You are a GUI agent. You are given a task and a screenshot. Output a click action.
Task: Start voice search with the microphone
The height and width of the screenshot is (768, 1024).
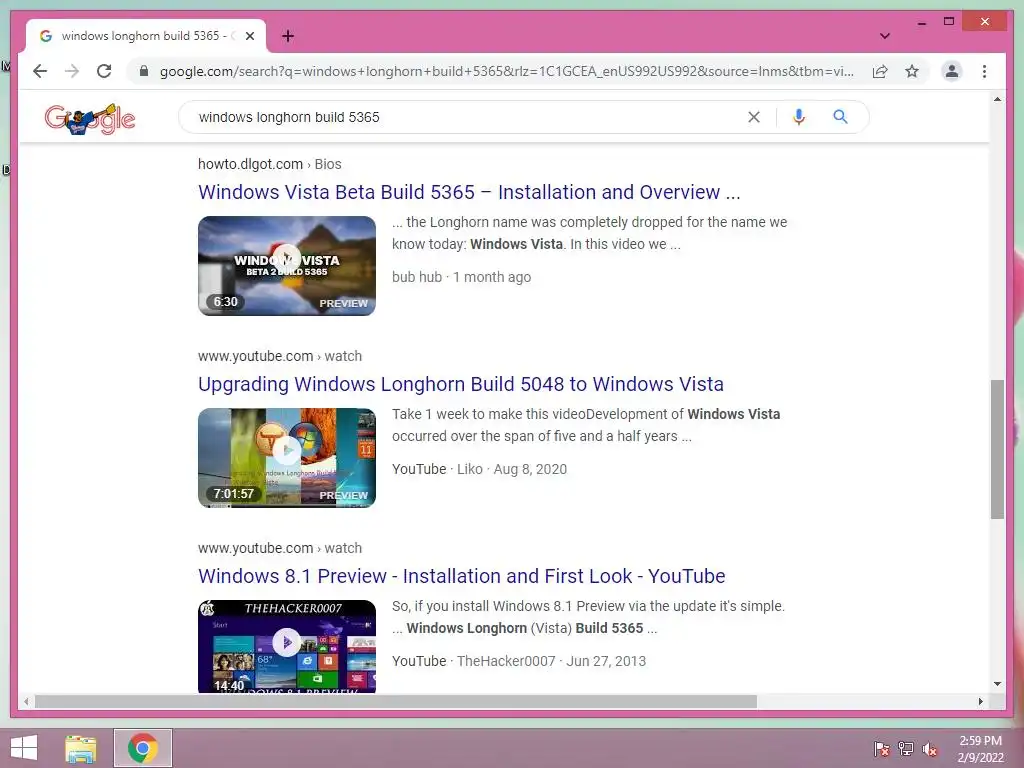798,117
